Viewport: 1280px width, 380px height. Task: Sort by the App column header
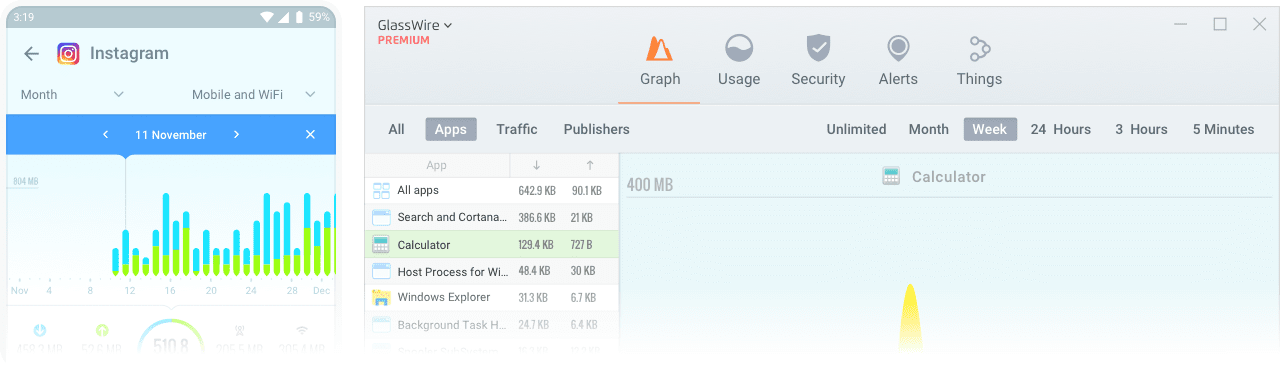437,165
